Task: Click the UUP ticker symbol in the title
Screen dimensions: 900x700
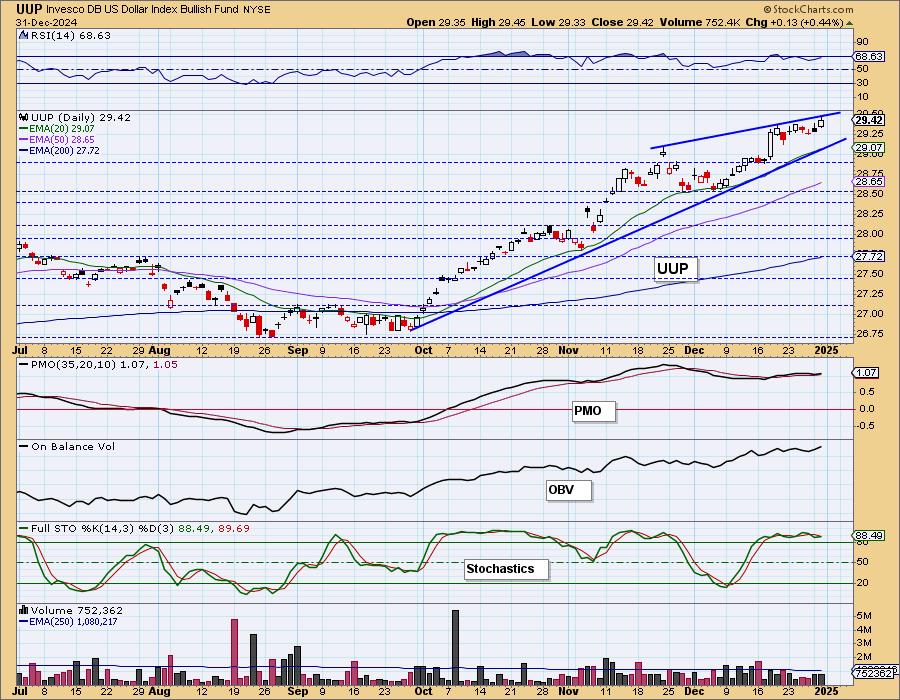Action: 29,9
